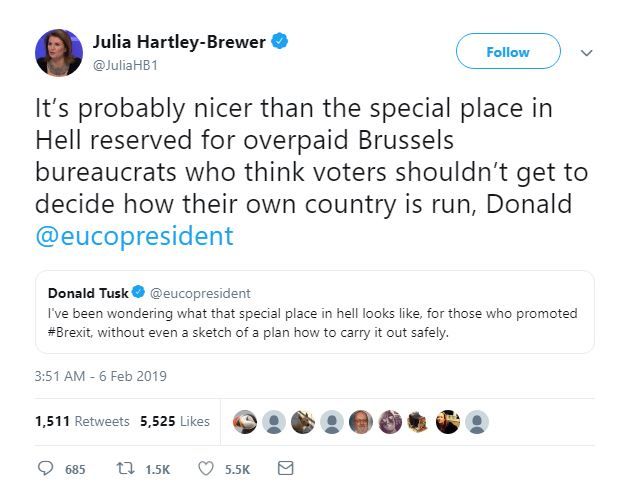Open the #Brexit hashtag in quoted tweet
This screenshot has width=628, height=503.
coord(70,332)
